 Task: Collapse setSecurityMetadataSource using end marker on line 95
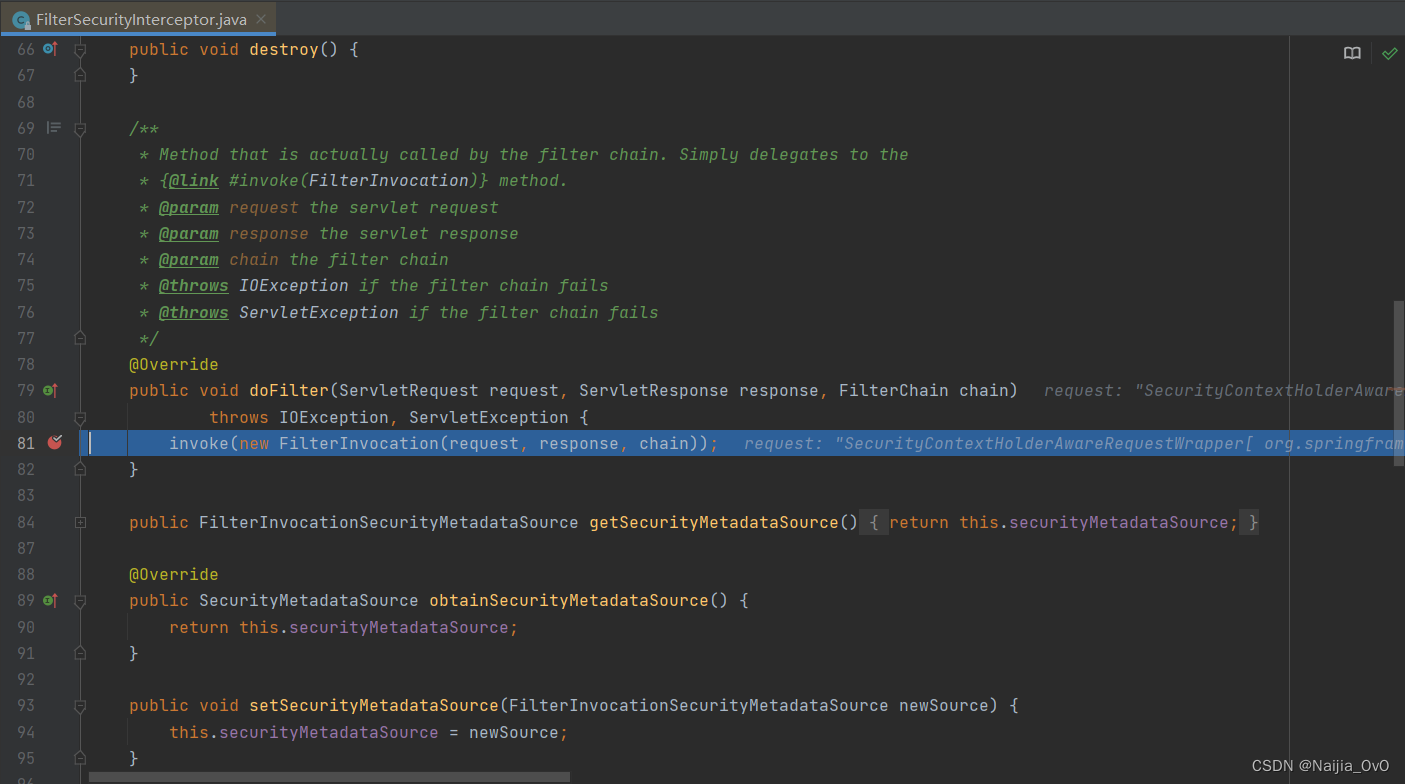tap(80, 758)
